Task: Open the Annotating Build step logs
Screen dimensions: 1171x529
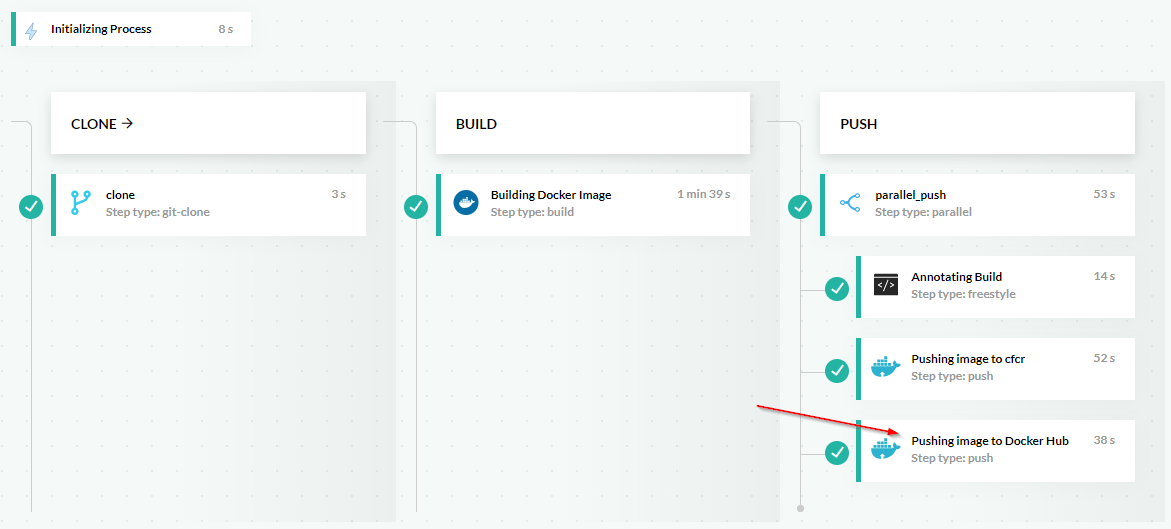Action: (996, 286)
